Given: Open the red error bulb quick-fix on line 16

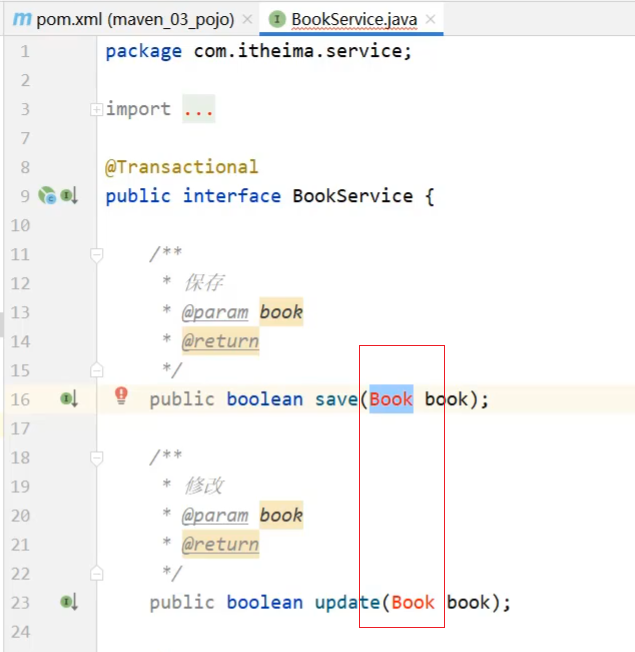Looking at the screenshot, I should point(122,396).
